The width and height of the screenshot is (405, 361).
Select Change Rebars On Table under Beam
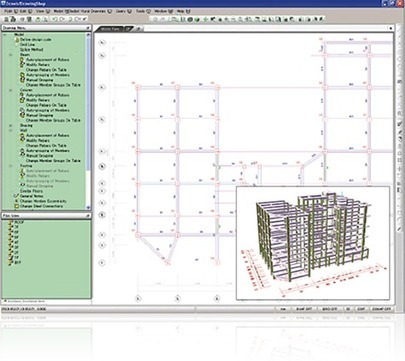click(x=46, y=70)
